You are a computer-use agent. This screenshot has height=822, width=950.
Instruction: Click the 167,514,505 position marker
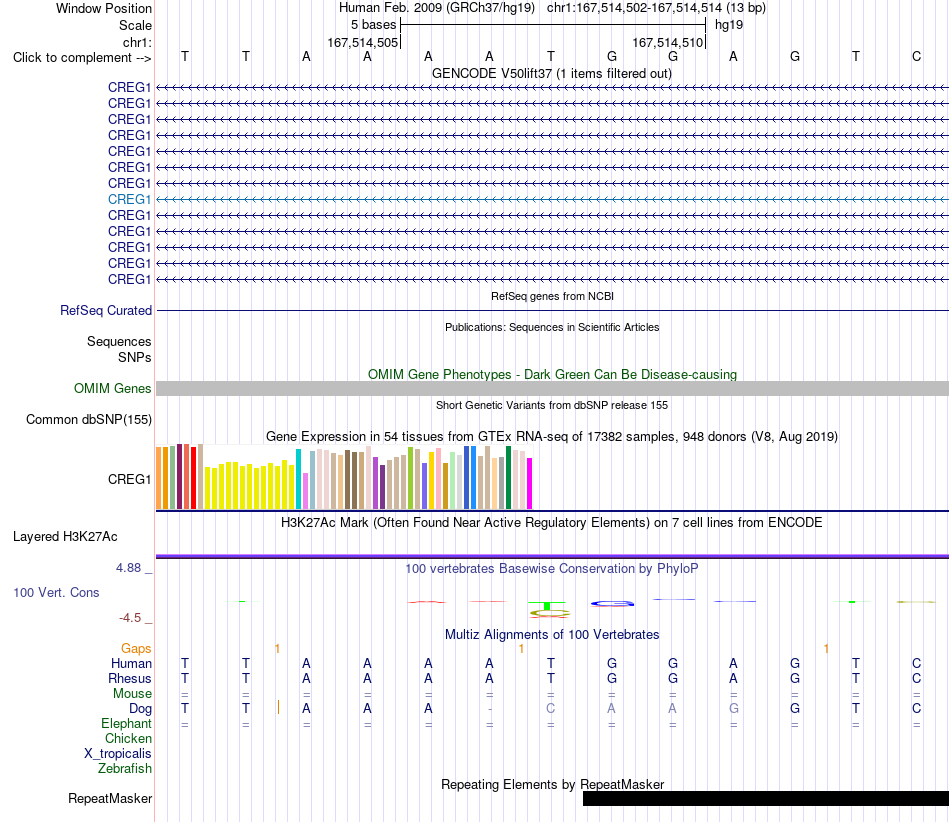362,42
